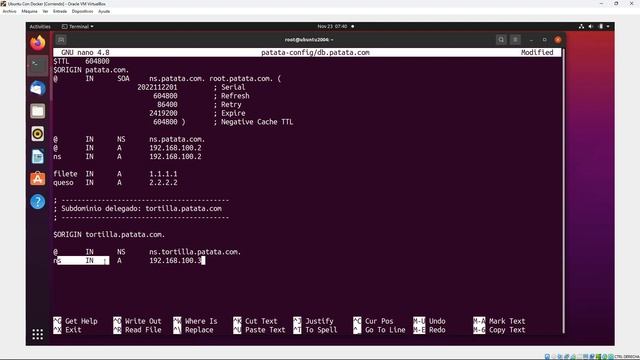Viewport: 640px width, 360px height.
Task: Show Applications grid at dock bottom
Action: (38, 334)
